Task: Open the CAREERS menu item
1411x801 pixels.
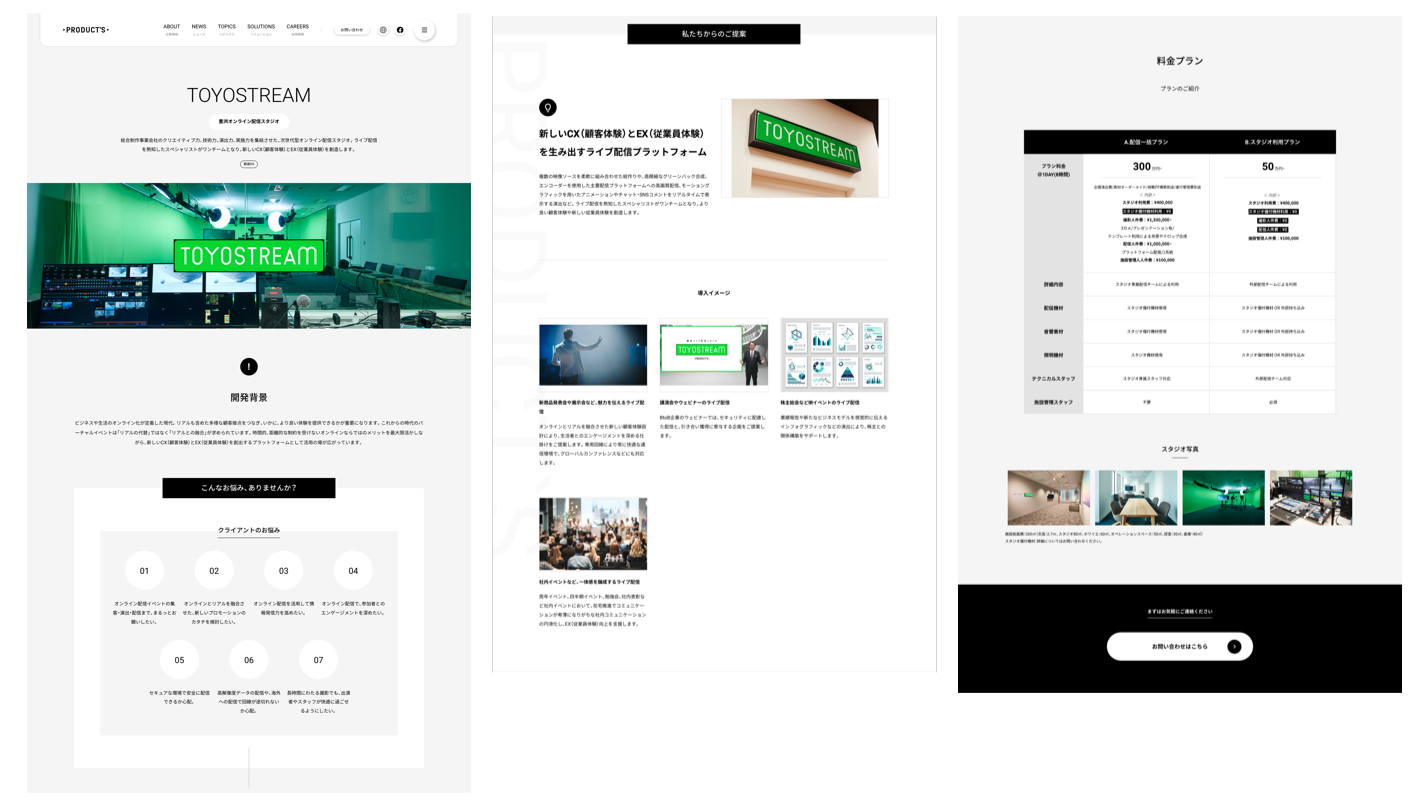Action: pos(297,29)
